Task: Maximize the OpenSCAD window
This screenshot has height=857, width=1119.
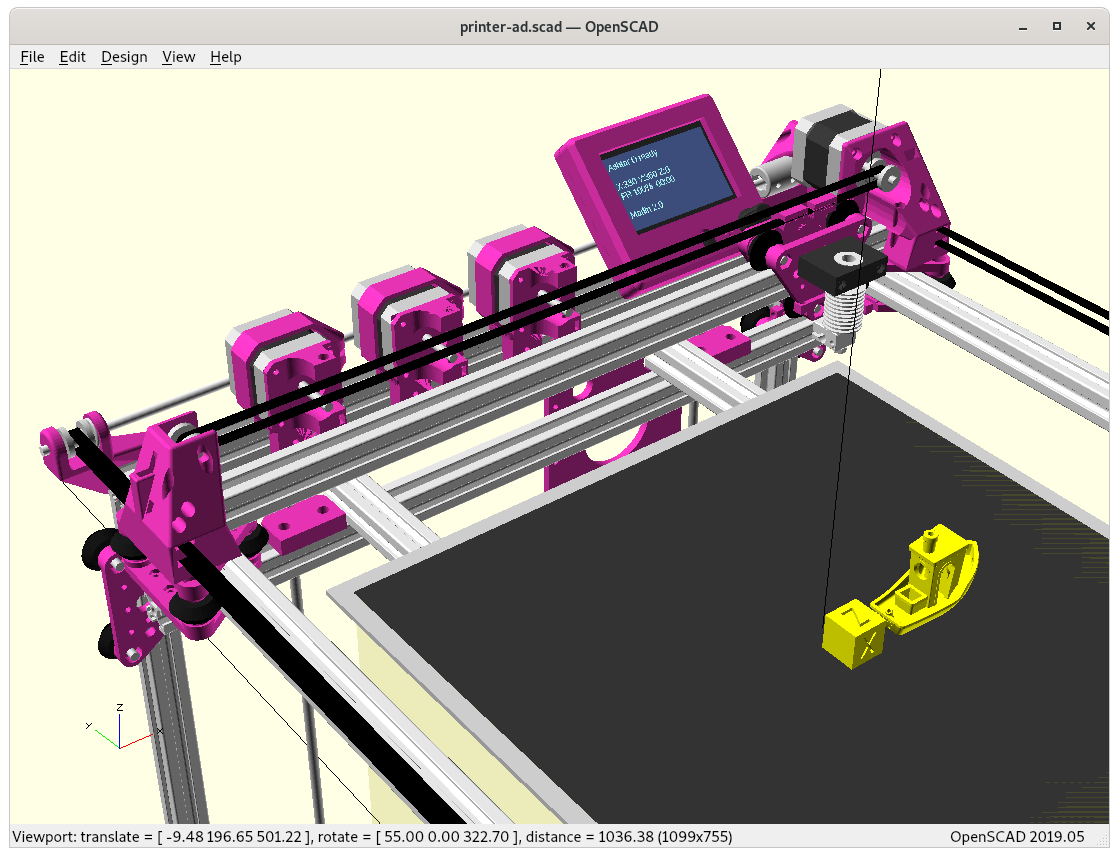Action: [x=1056, y=26]
